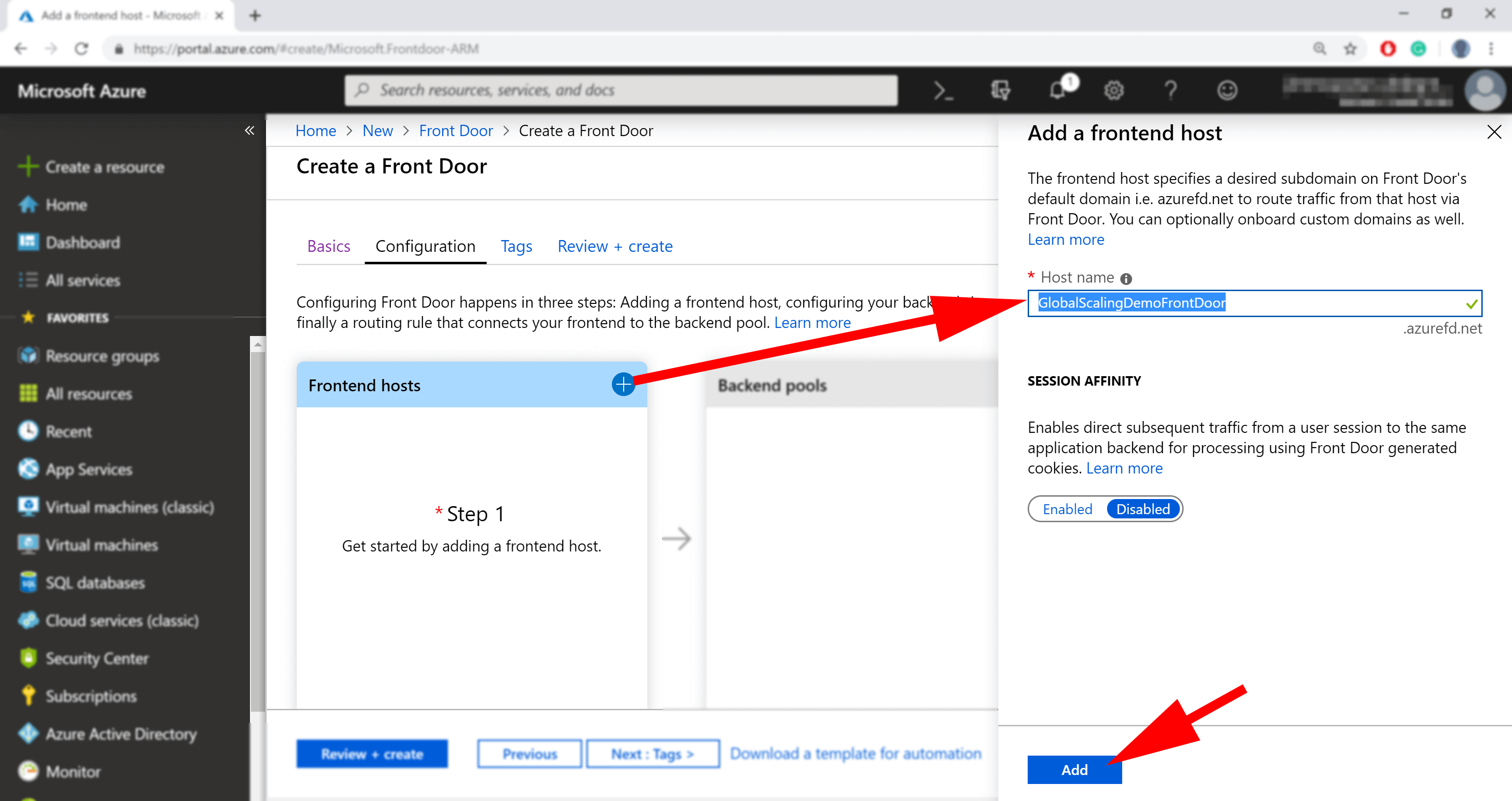Open Directory and subscription filter icon
1512x801 pixels.
[1000, 90]
